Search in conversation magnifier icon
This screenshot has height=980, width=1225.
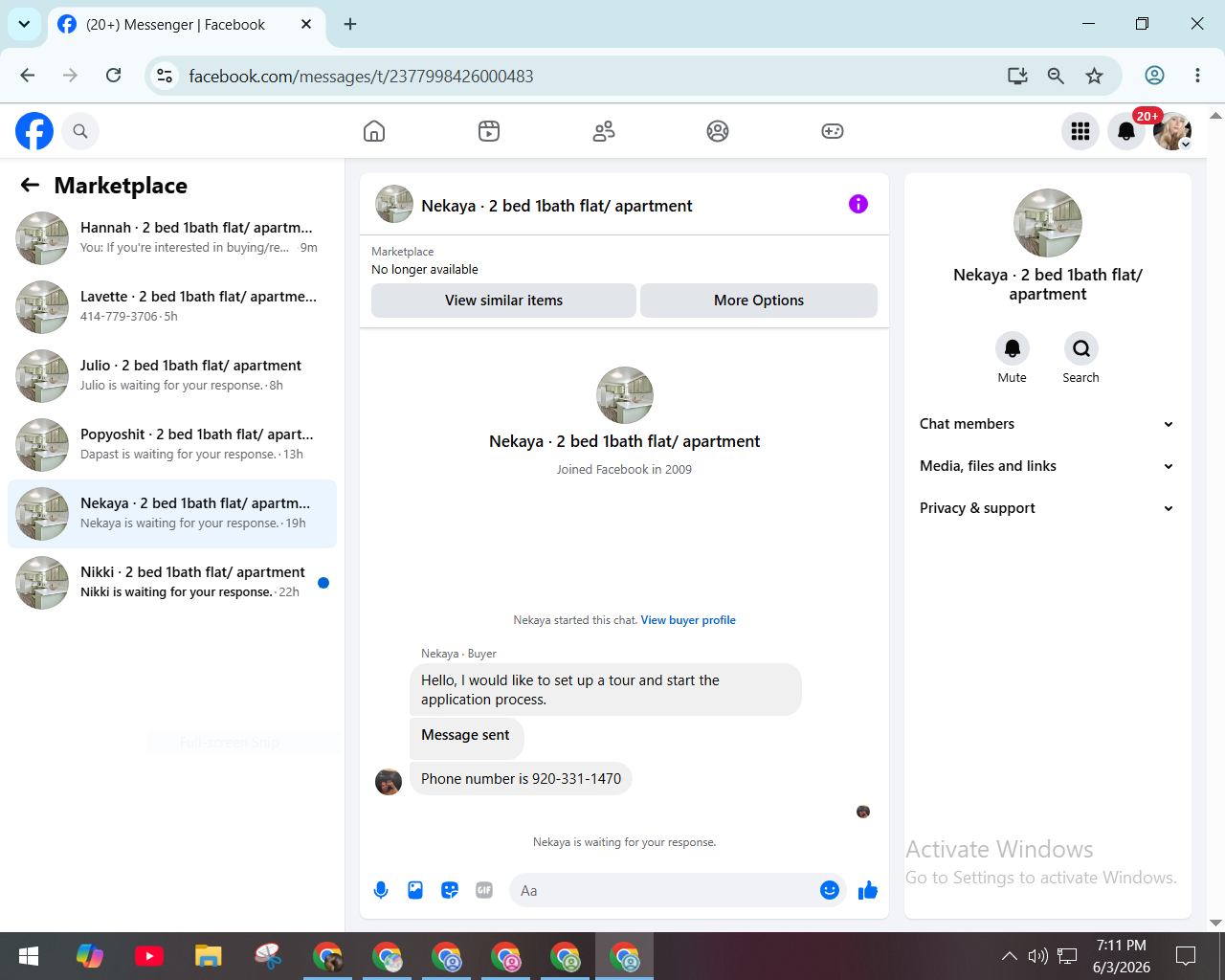pos(1081,348)
